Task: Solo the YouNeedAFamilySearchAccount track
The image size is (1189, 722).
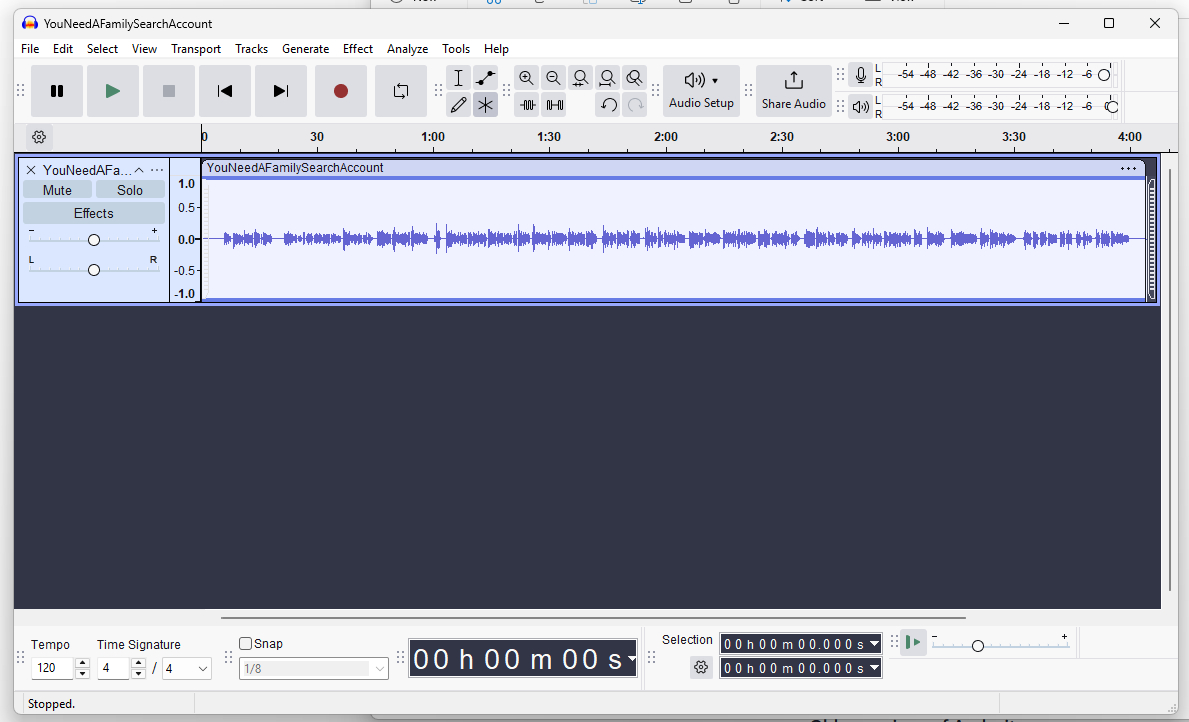Action: (129, 189)
